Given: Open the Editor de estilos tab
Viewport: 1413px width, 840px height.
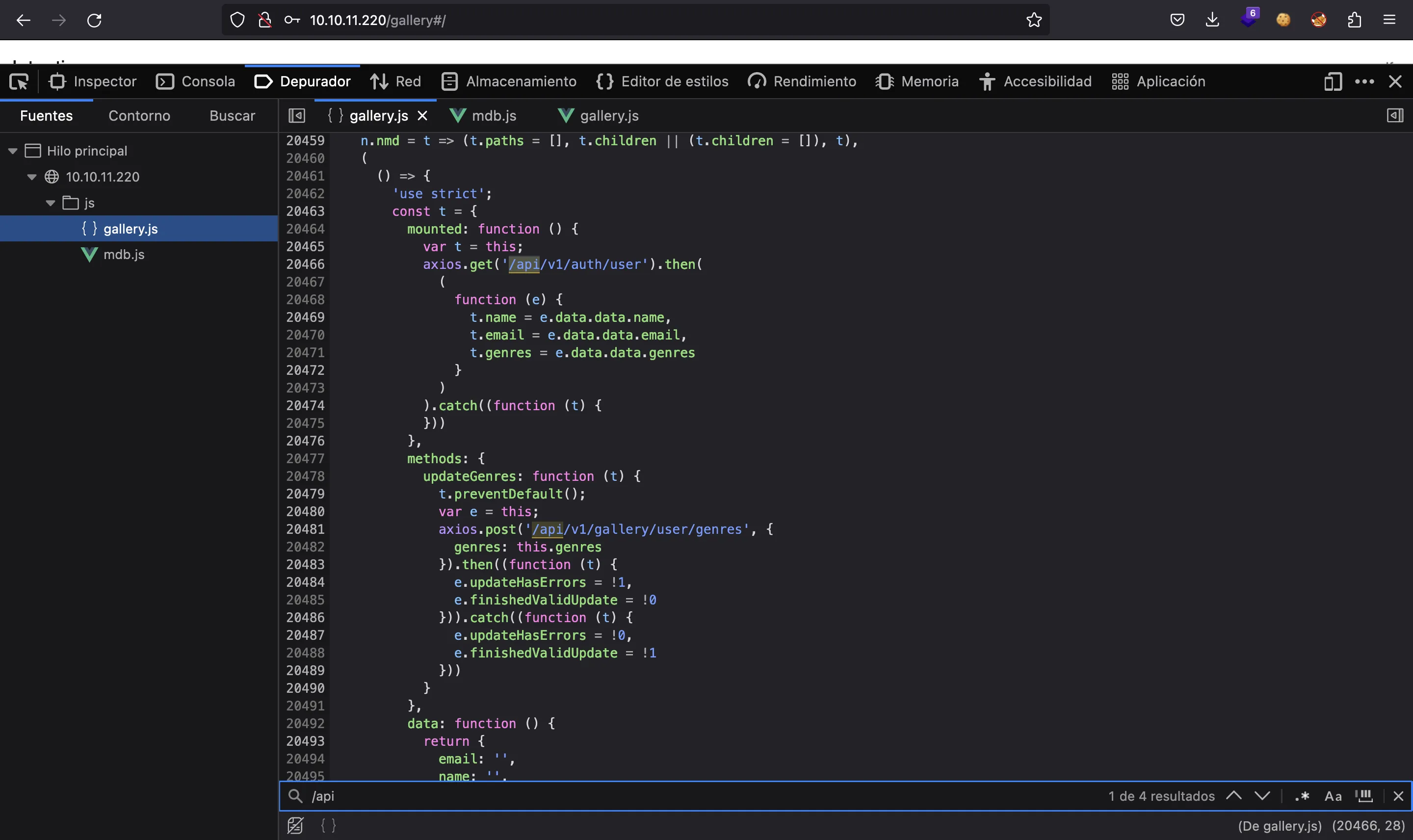Looking at the screenshot, I should [x=662, y=82].
